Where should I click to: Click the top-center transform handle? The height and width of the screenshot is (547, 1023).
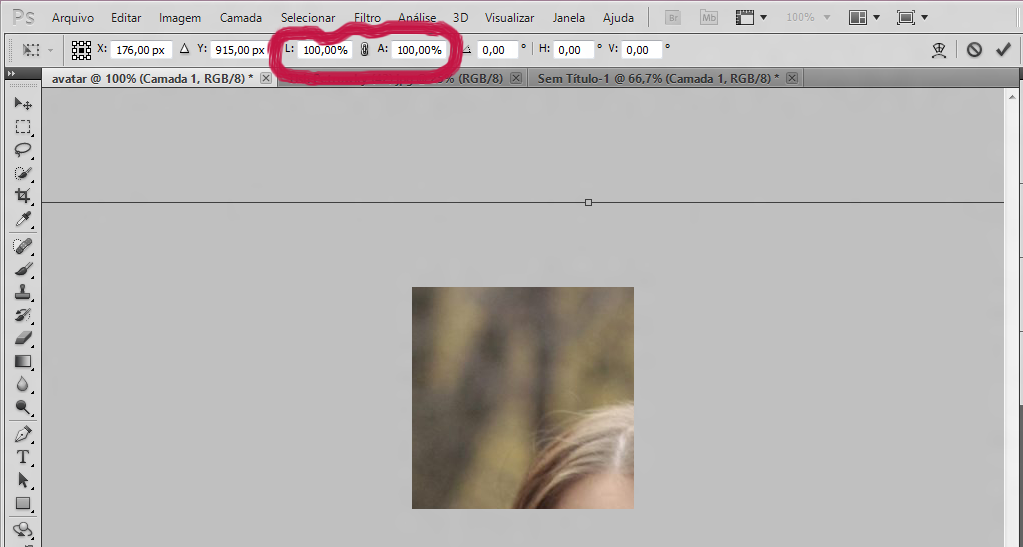(588, 202)
